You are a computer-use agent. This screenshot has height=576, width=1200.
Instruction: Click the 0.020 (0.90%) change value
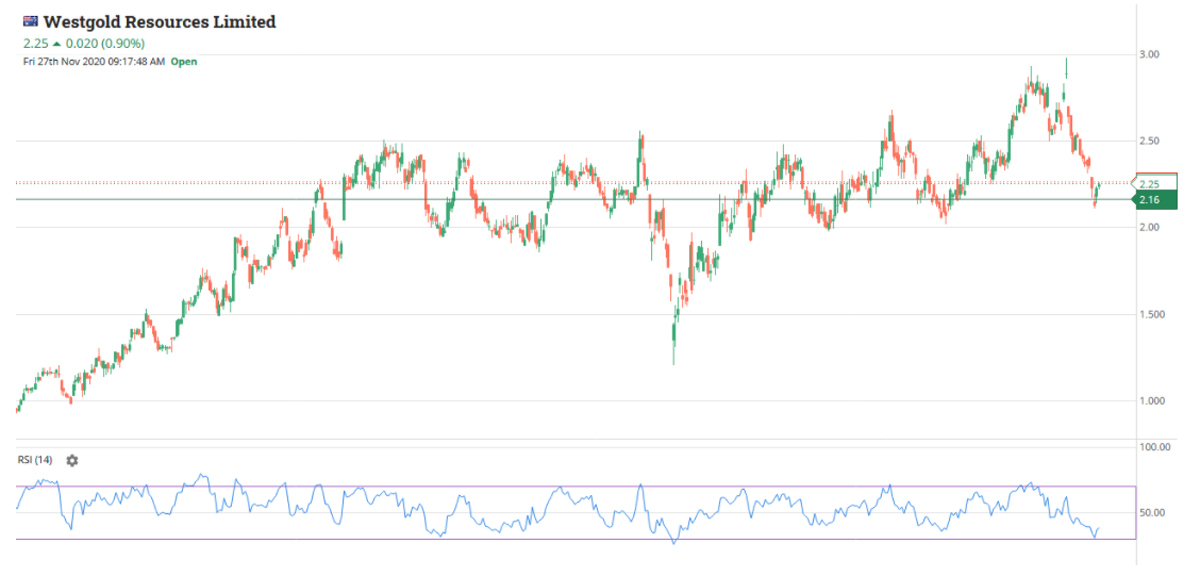tap(106, 44)
